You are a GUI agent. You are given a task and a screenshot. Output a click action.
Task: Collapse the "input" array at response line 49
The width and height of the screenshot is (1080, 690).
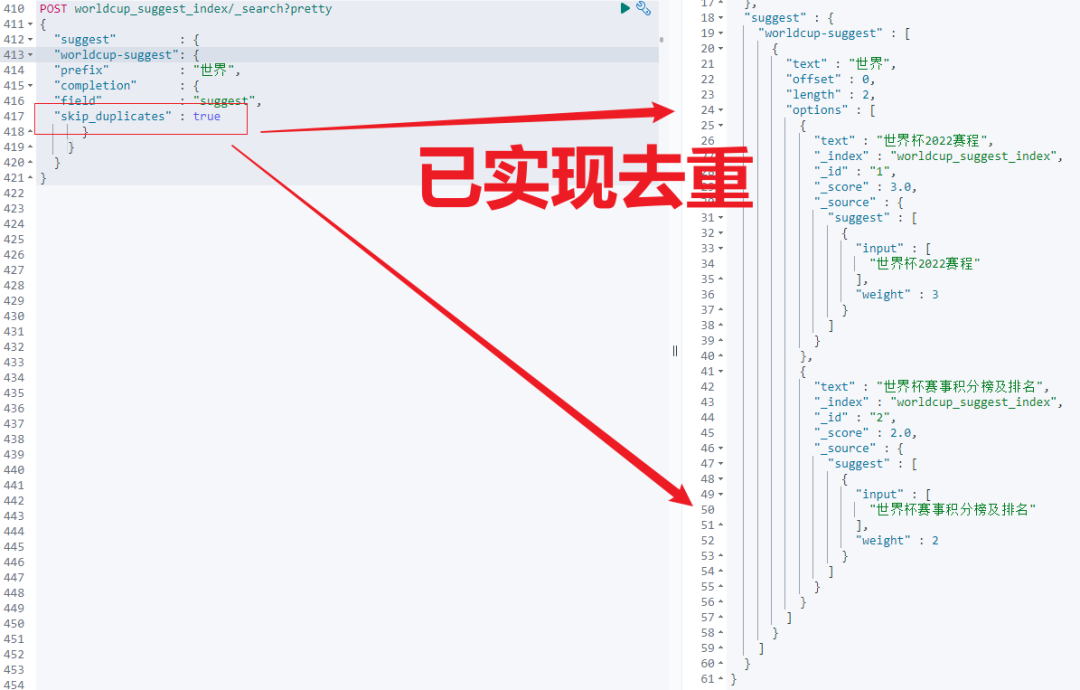pyautogui.click(x=721, y=494)
